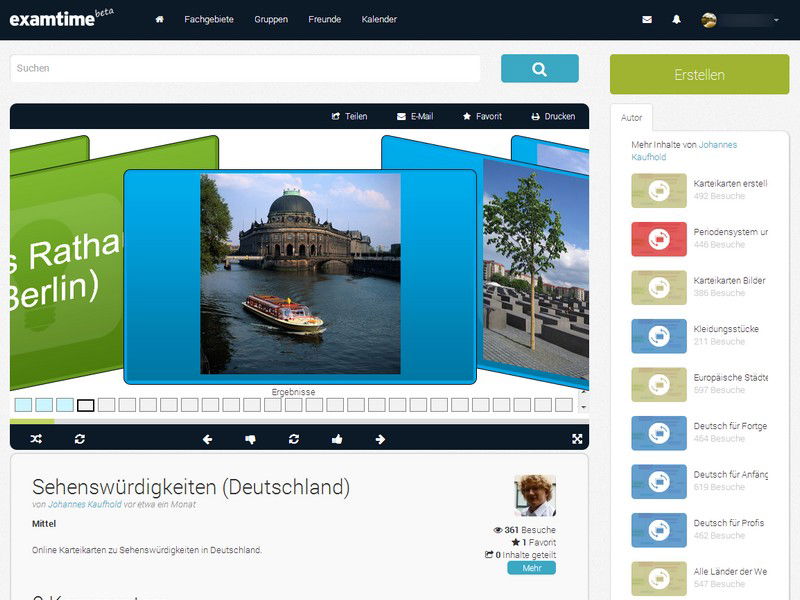Go to the previous card arrow
This screenshot has height=600, width=800.
click(207, 439)
